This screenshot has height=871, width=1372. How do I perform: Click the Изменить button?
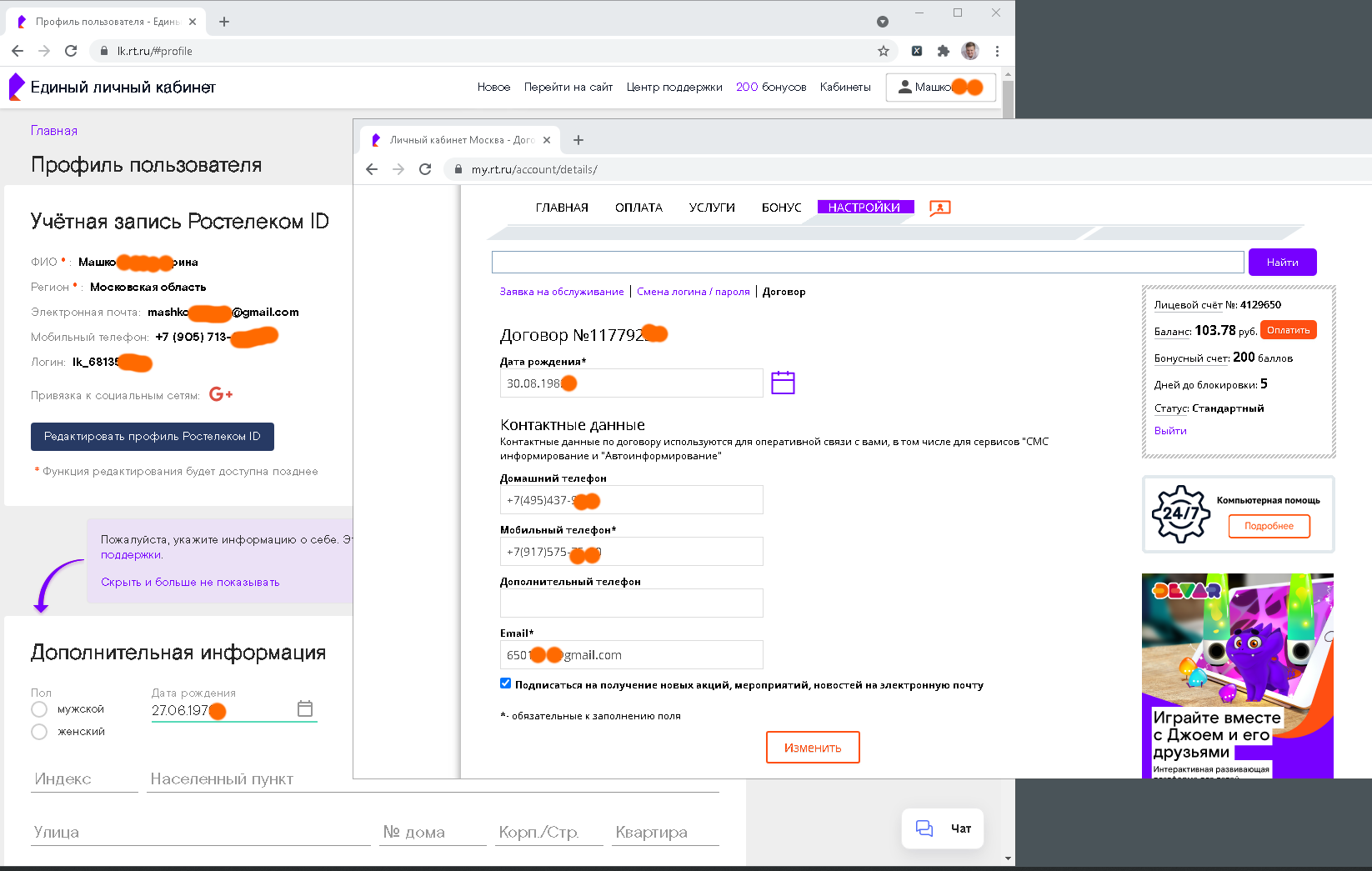pyautogui.click(x=813, y=748)
